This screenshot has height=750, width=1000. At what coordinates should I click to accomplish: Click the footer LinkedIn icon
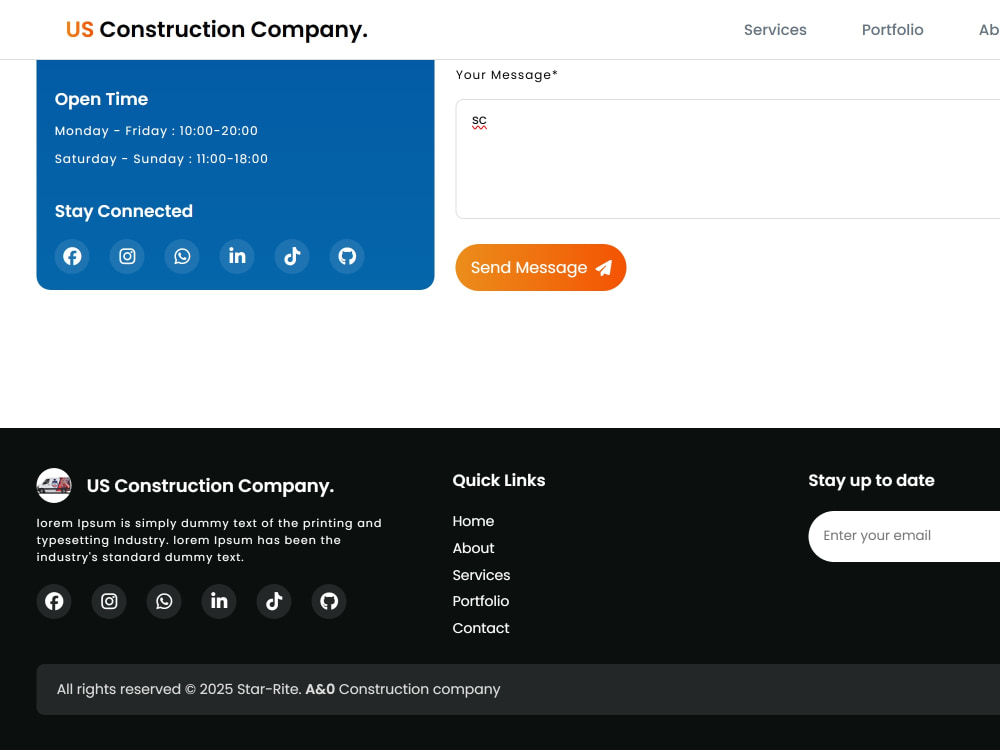pos(219,601)
